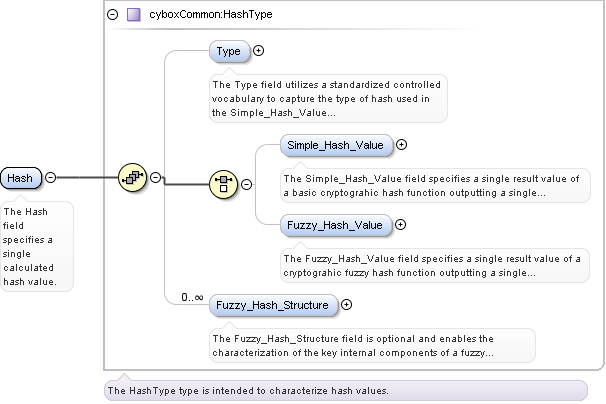This screenshot has width=606, height=404.
Task: Click the Hash field description note
Action: (x=36, y=247)
